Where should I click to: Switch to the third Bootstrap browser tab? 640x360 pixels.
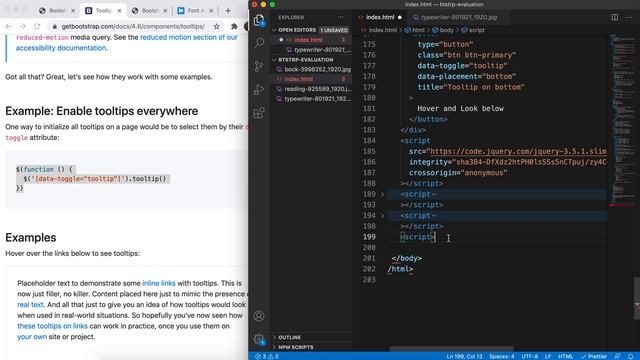coord(149,11)
